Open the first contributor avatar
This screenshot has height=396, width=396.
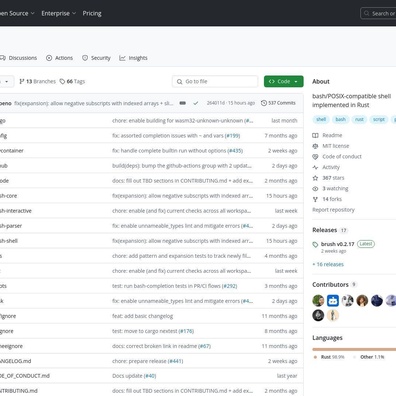click(318, 301)
